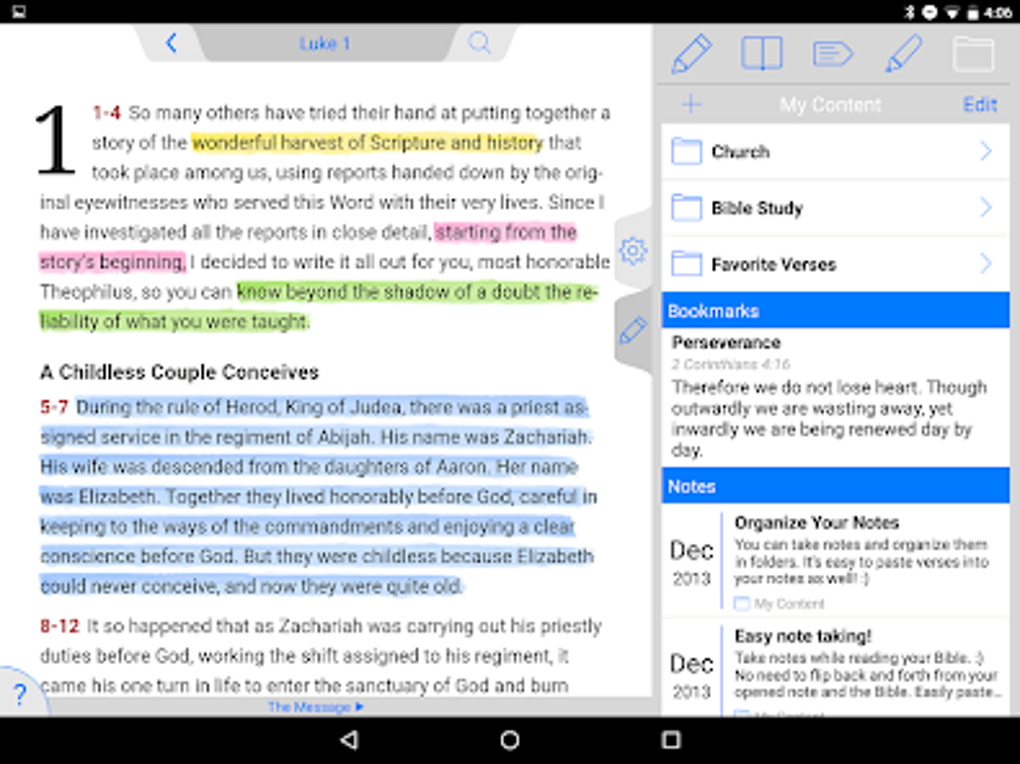Click the verse number 5-7
The image size is (1020, 764).
54,407
